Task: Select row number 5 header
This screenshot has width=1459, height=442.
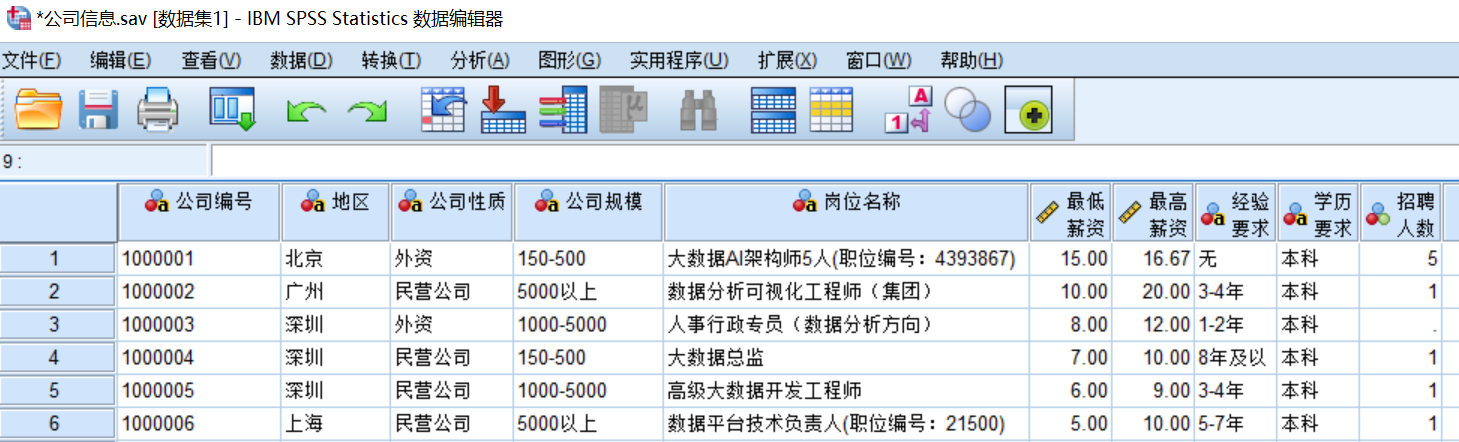Action: tap(58, 391)
